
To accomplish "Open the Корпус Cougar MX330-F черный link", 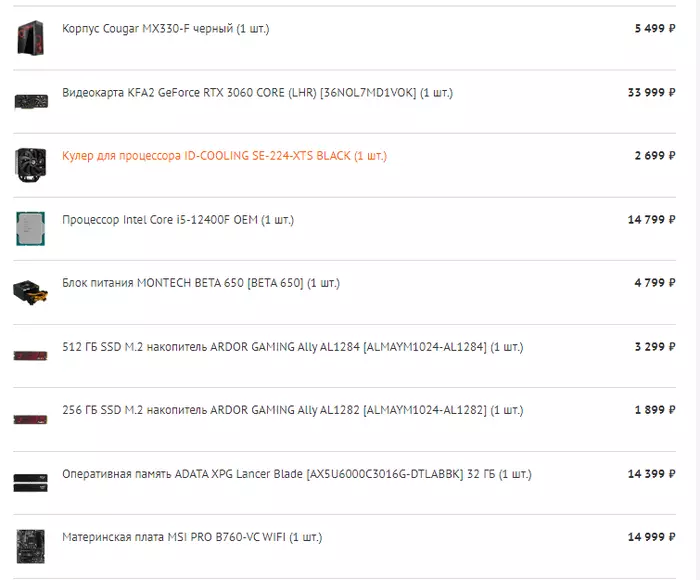I will (x=165, y=29).
